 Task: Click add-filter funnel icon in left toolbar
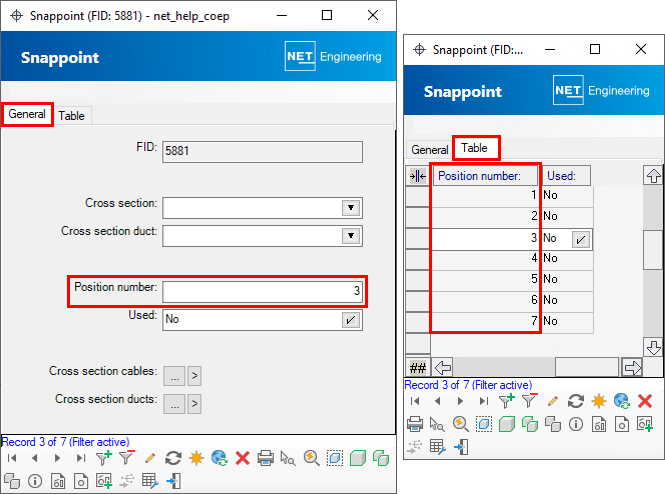click(103, 458)
